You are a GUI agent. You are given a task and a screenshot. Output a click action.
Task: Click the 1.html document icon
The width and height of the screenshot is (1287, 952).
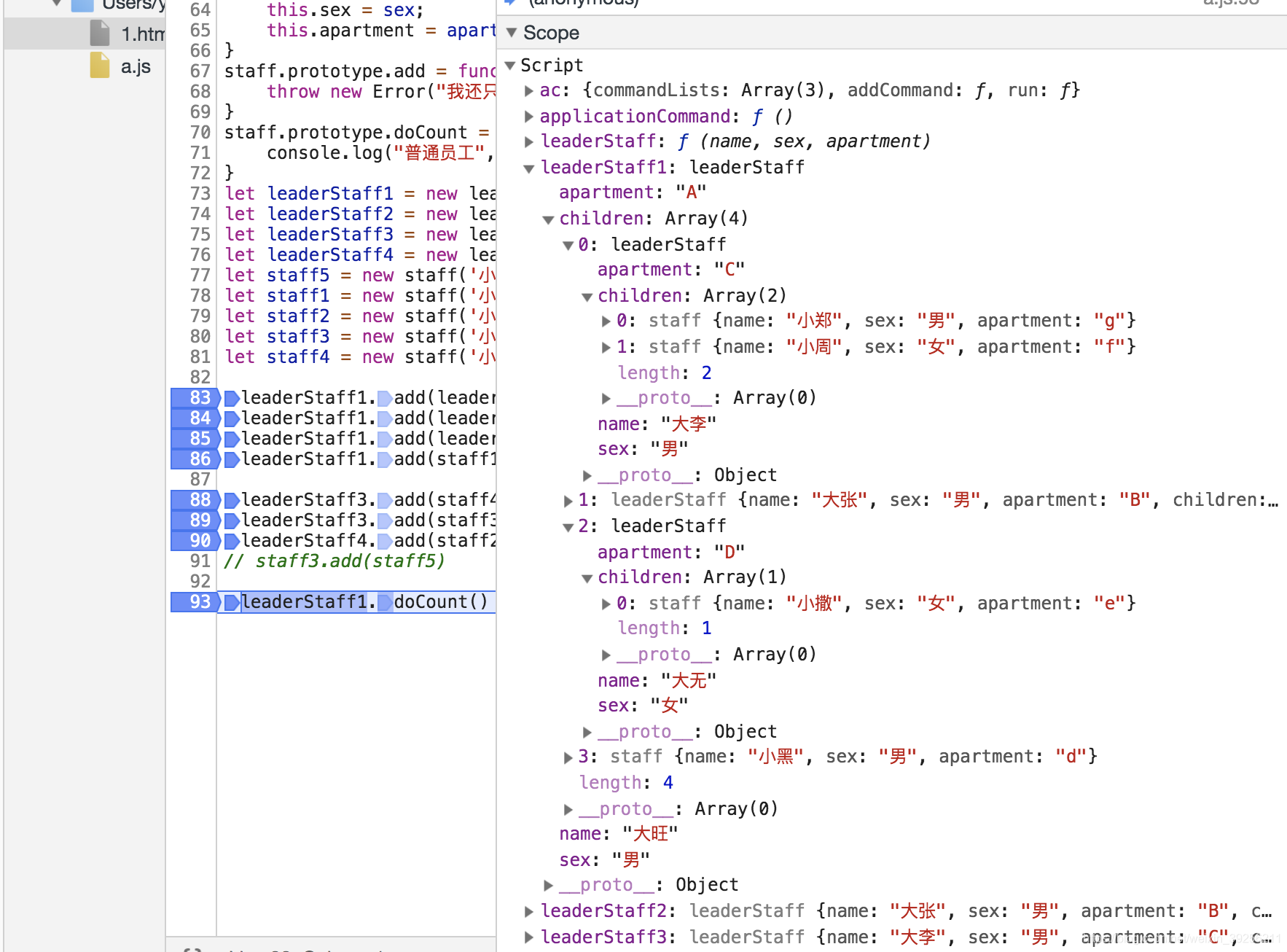[100, 34]
